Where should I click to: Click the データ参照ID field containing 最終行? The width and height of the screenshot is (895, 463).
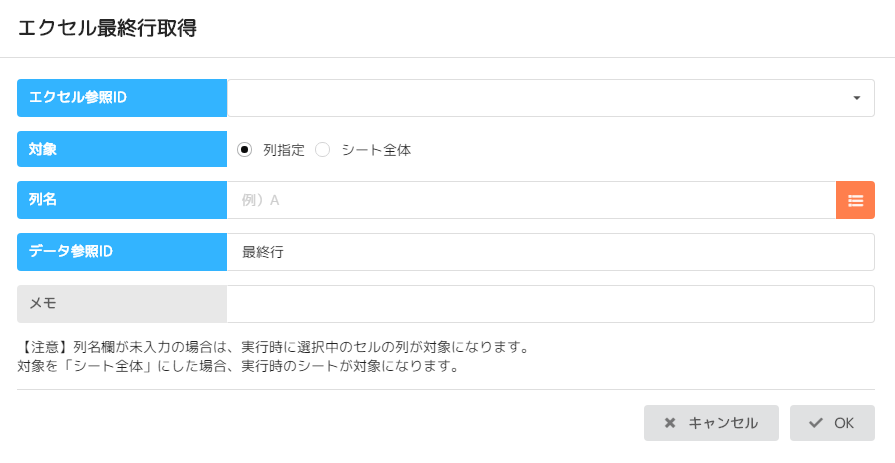(x=550, y=252)
